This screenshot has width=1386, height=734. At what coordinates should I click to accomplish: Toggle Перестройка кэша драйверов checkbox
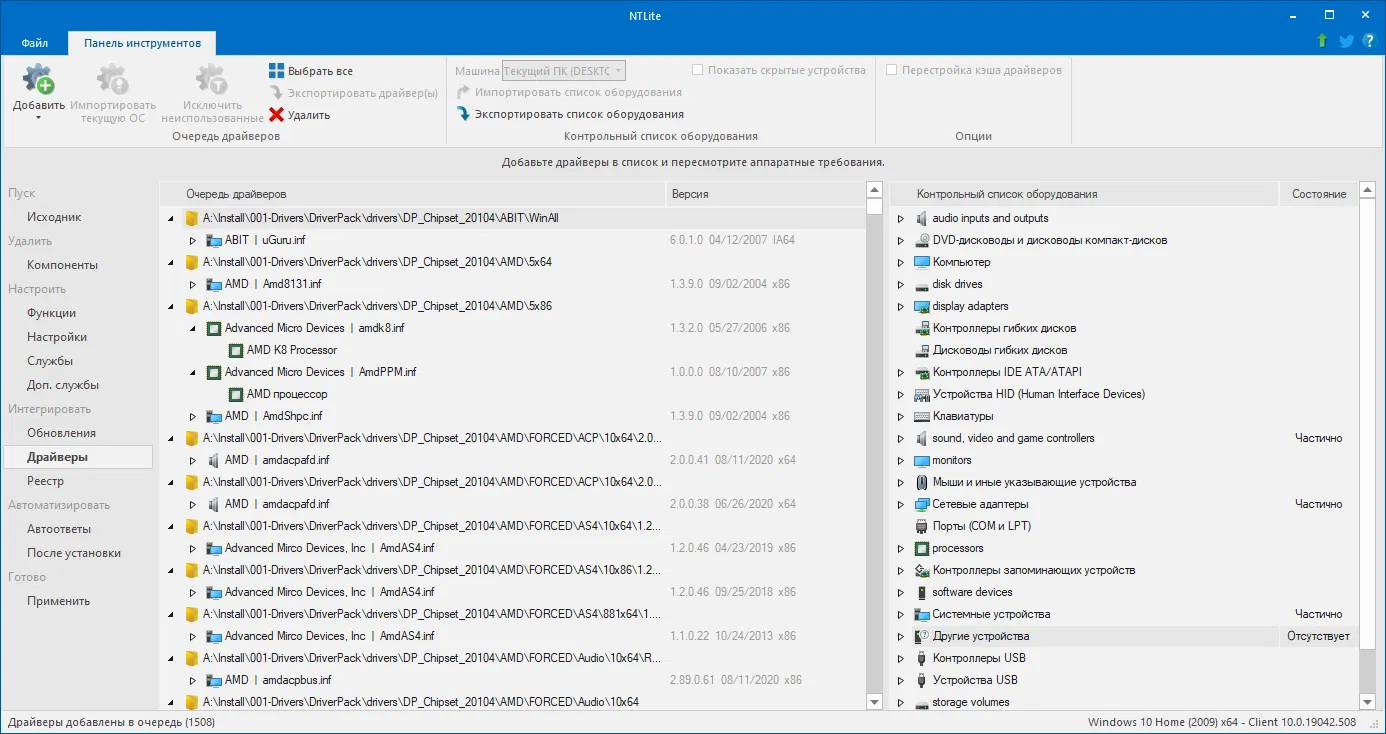coord(892,70)
